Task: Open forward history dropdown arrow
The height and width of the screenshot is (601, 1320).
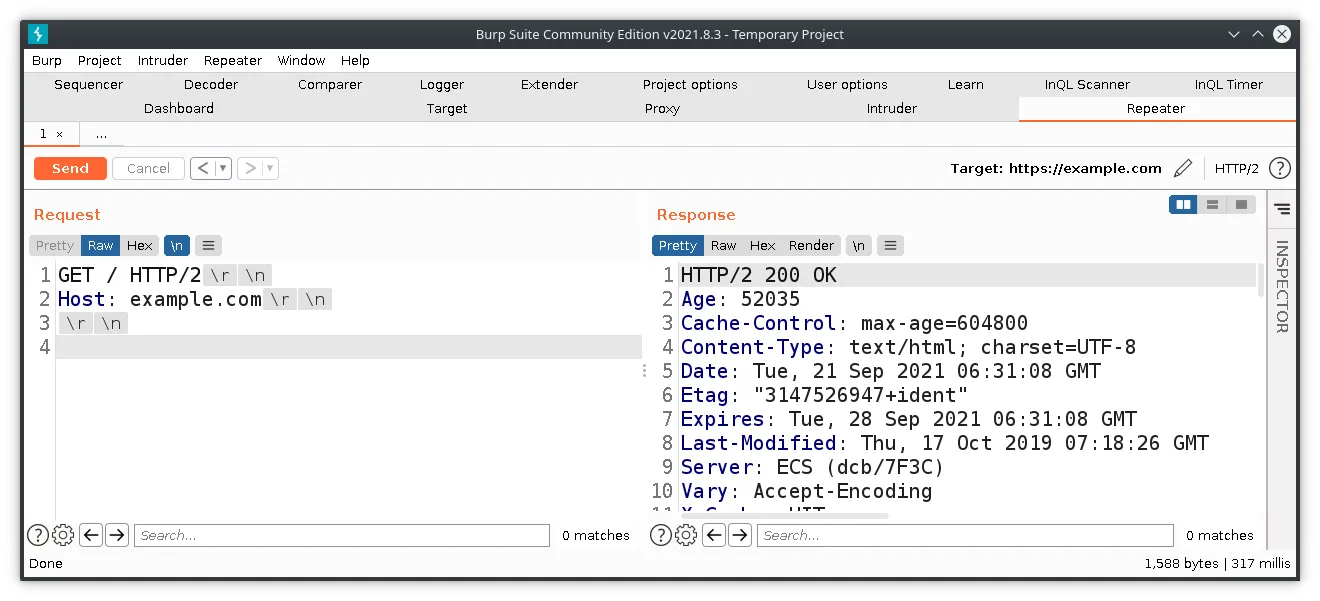Action: [x=270, y=168]
